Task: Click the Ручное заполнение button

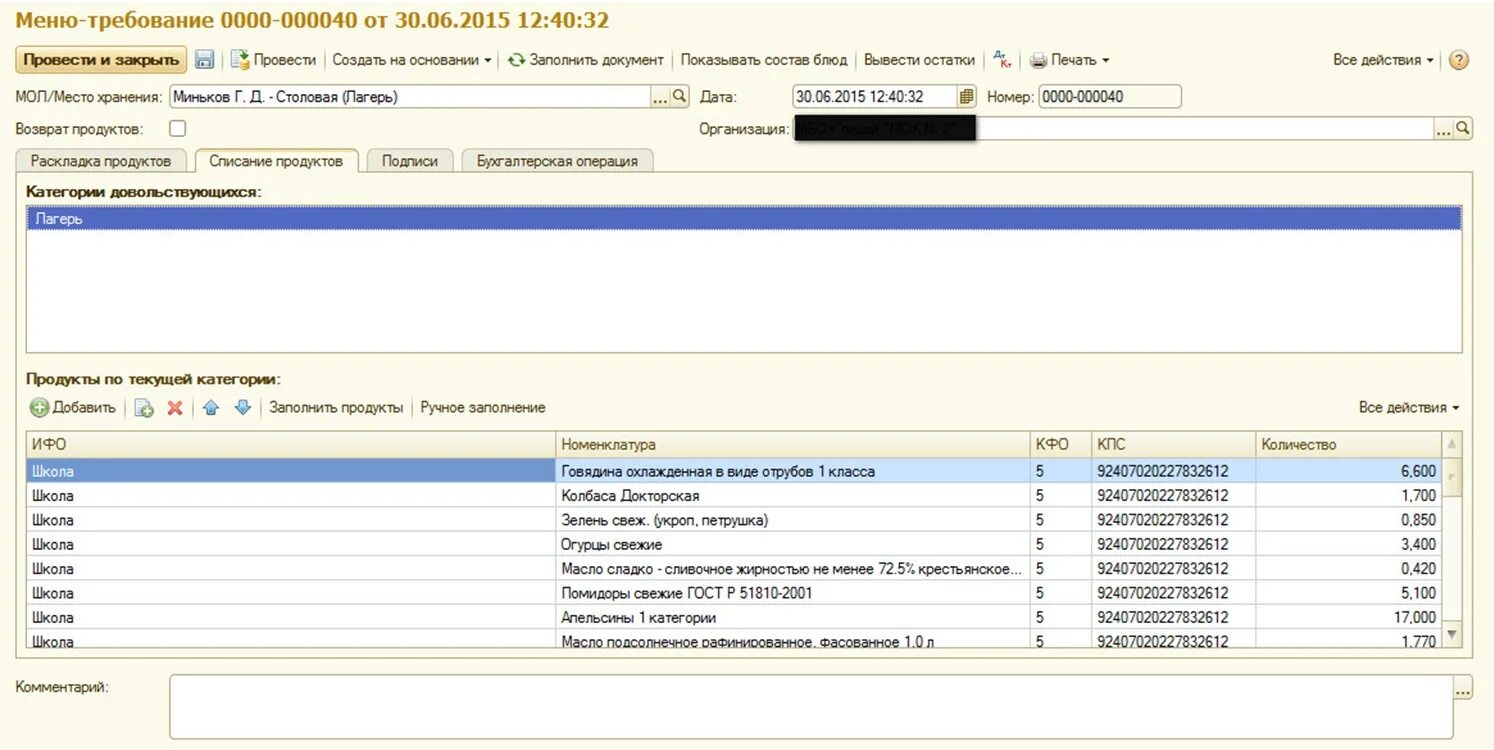Action: (x=483, y=408)
